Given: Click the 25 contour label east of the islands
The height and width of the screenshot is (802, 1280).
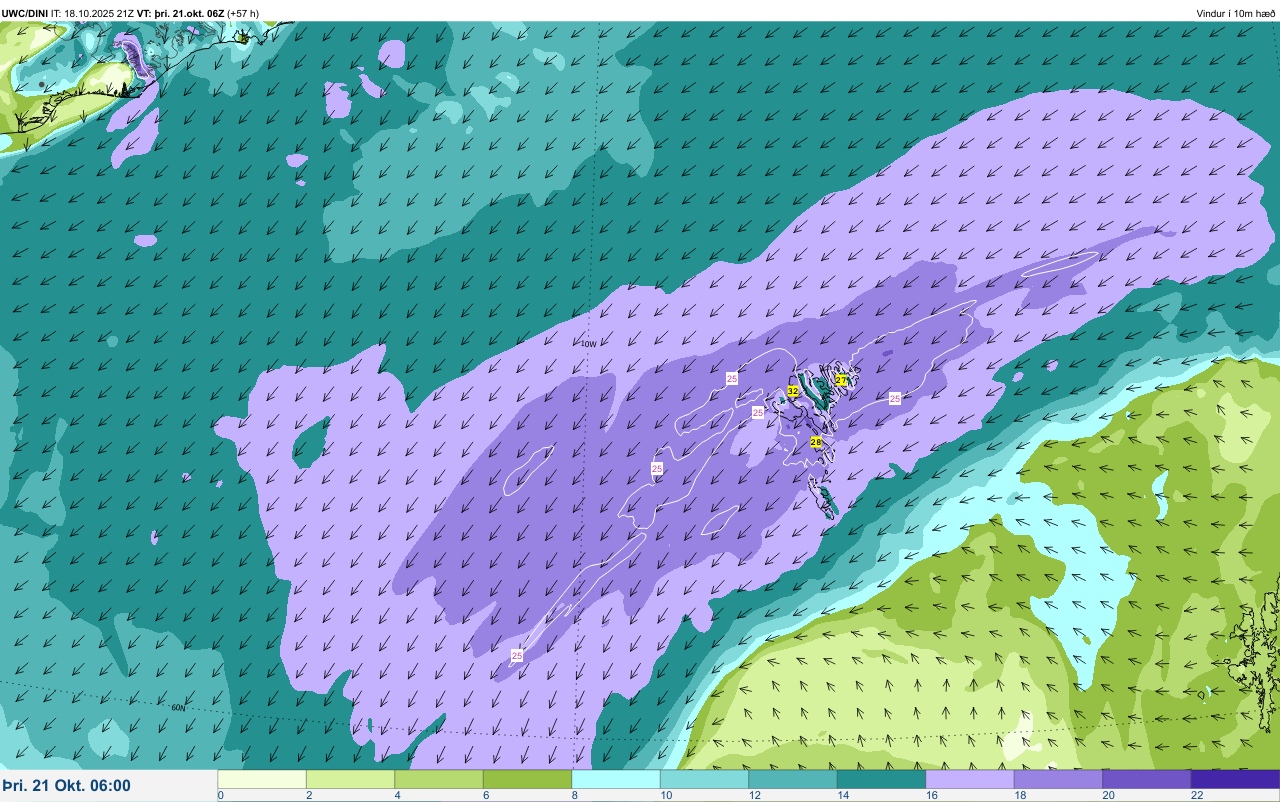Looking at the screenshot, I should coord(895,398).
